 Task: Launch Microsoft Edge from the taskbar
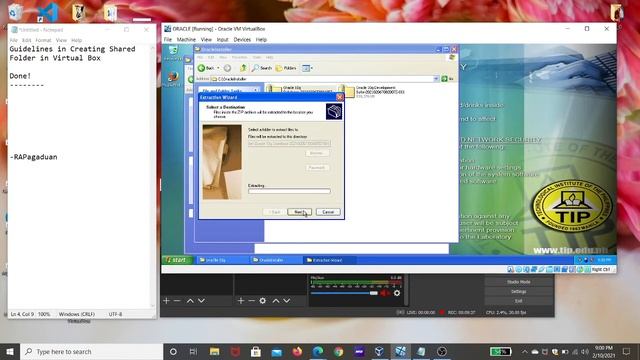pyautogui.click(x=318, y=351)
